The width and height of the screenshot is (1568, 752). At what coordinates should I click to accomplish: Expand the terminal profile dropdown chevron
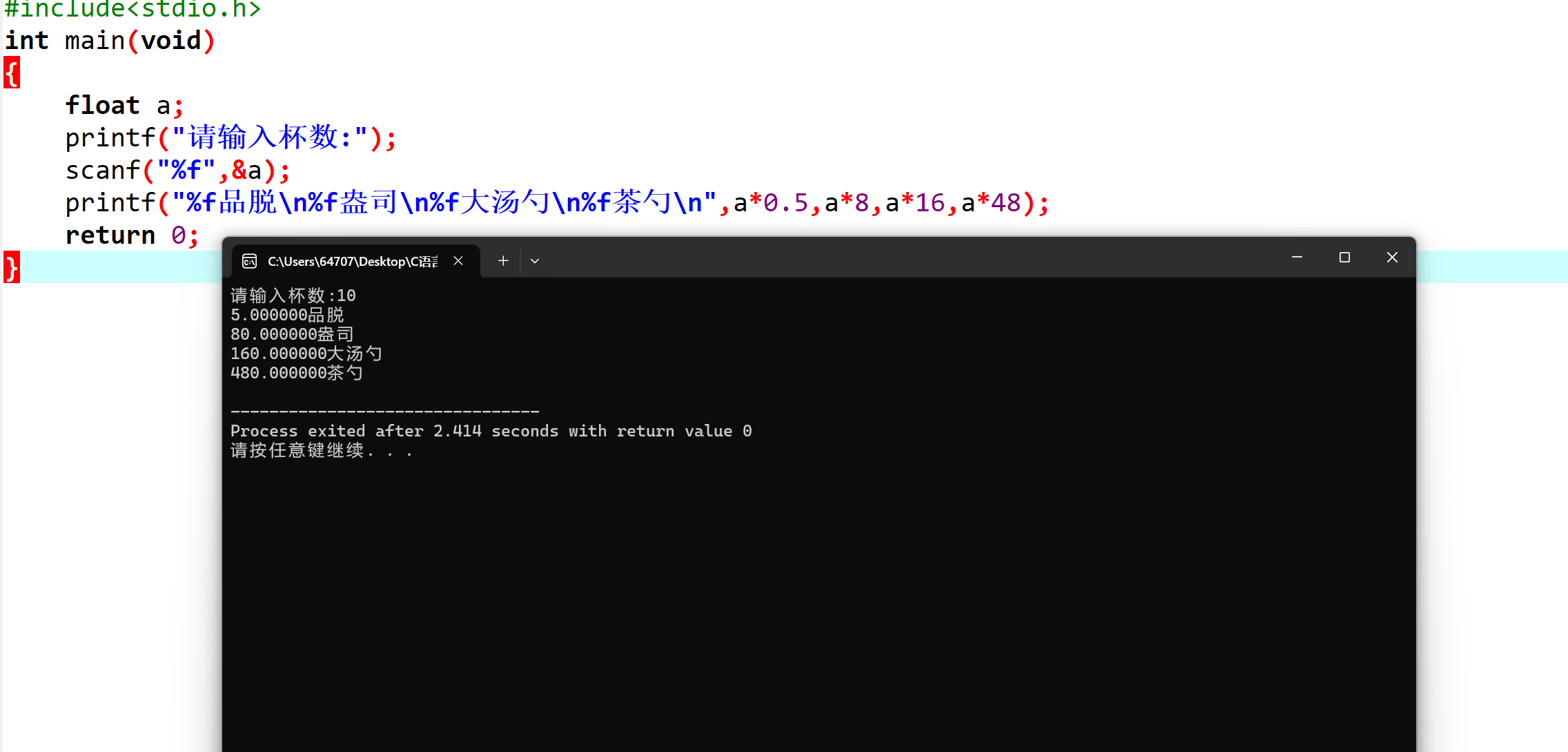[535, 261]
